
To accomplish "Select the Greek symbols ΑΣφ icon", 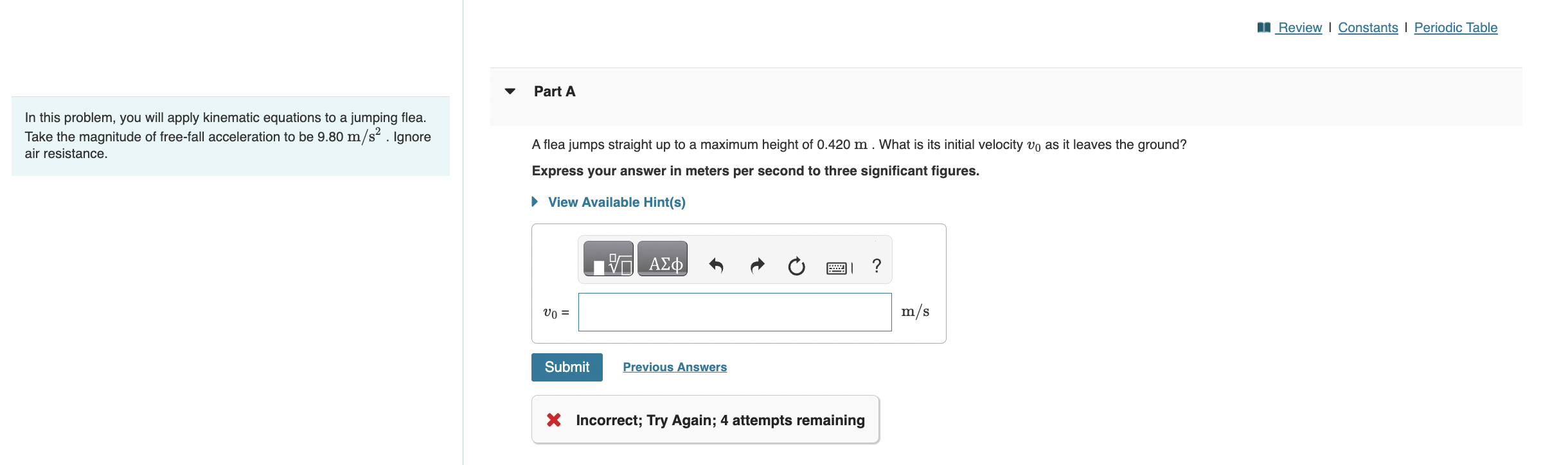I will [662, 260].
